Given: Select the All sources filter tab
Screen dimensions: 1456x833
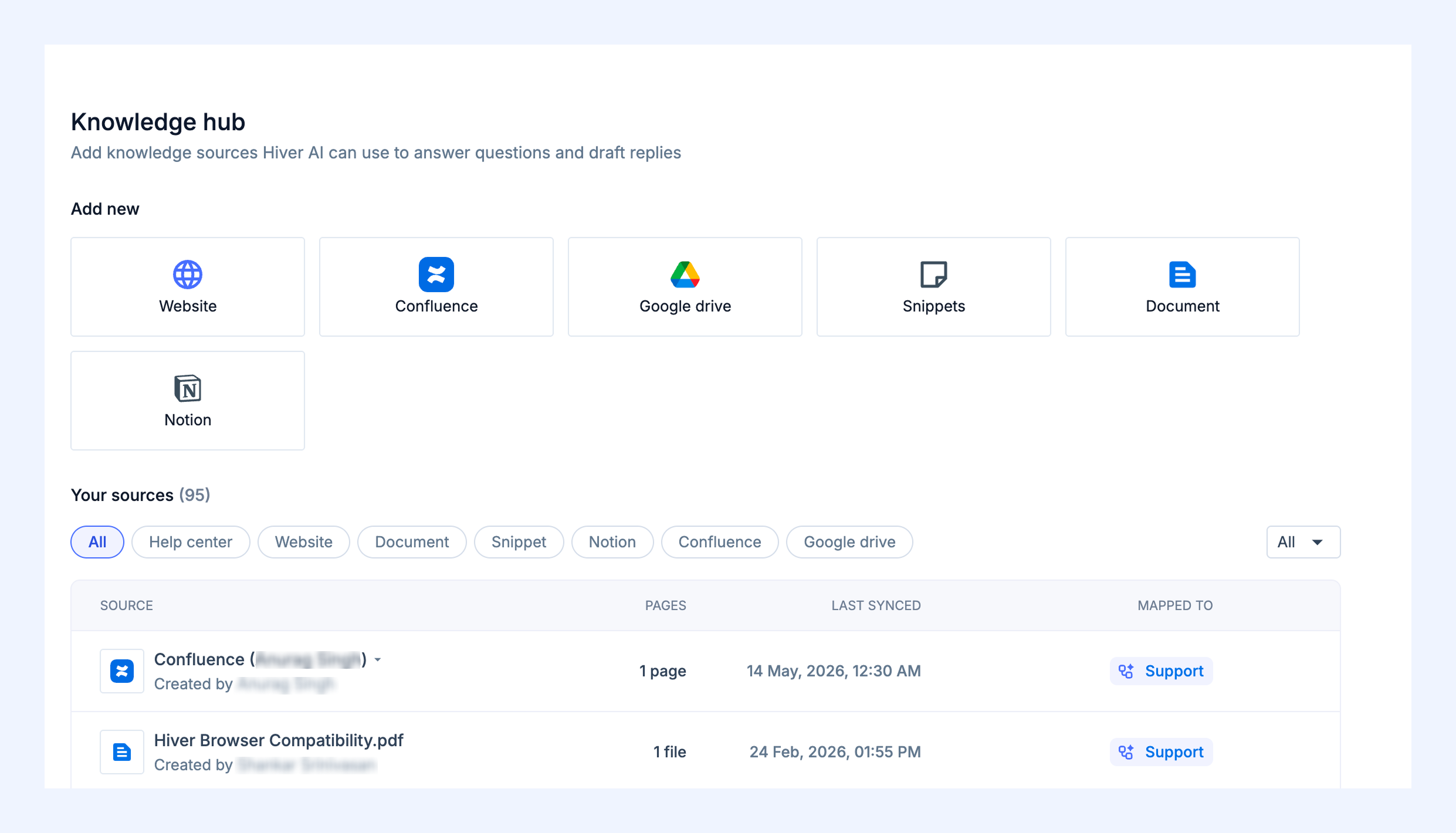Looking at the screenshot, I should click(97, 542).
